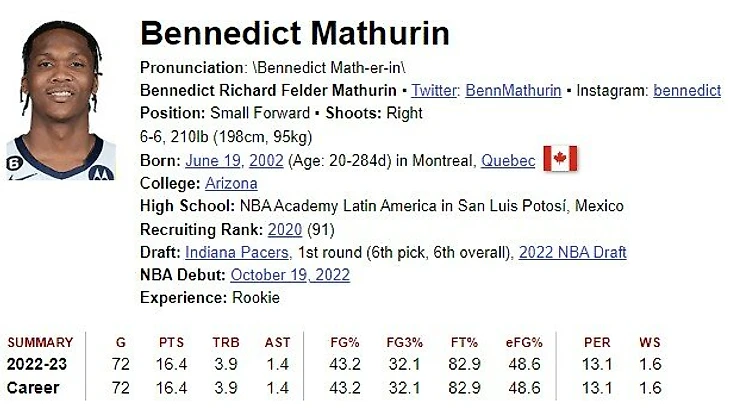Viewport: 730px width, 412px height.
Task: Open the Twitter link
Action: click(x=435, y=90)
